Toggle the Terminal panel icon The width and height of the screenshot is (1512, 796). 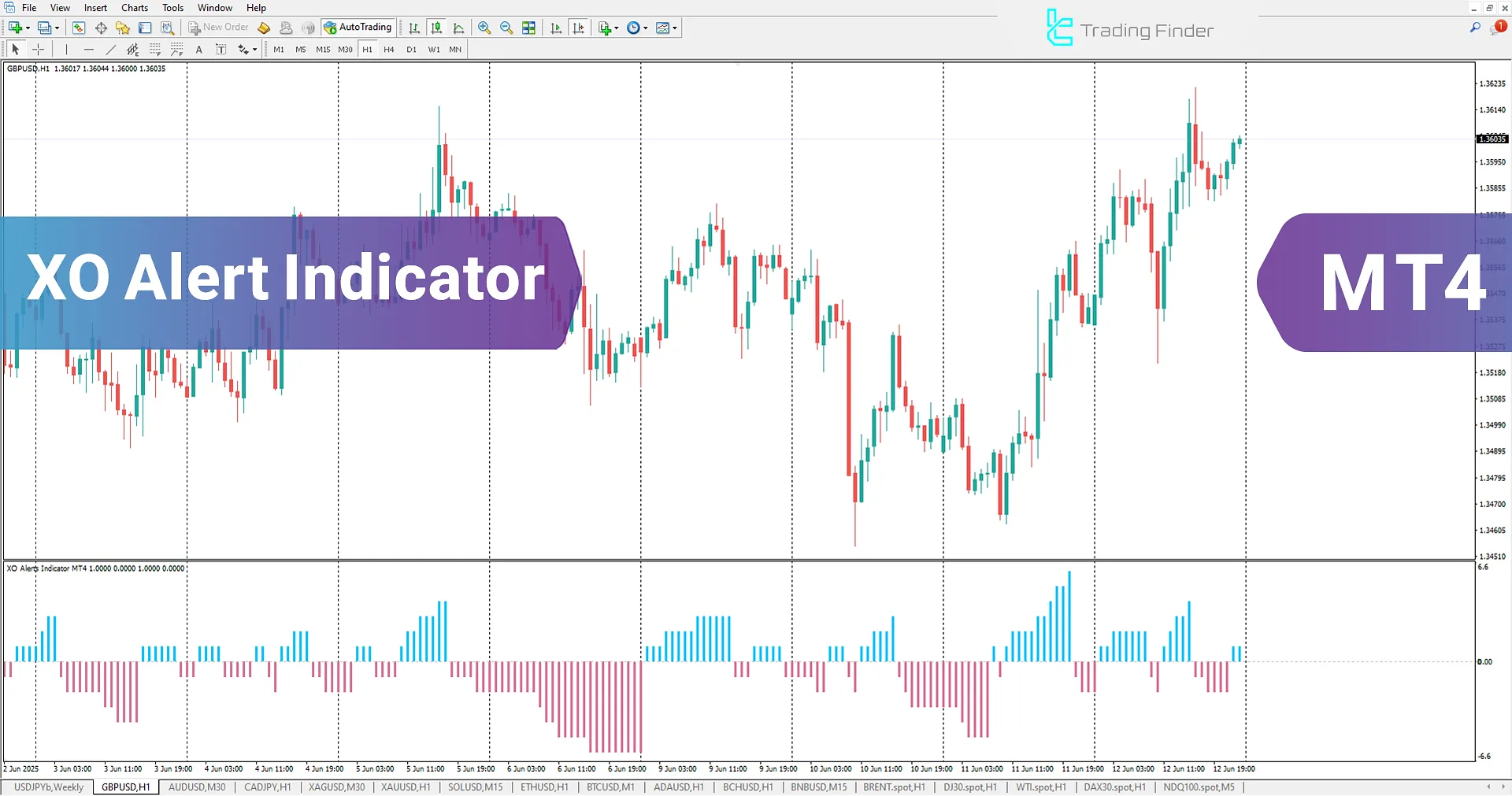point(145,28)
